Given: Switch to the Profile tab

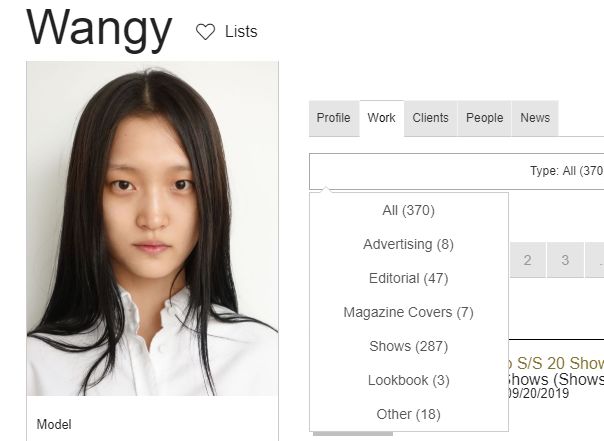Looking at the screenshot, I should click(x=334, y=118).
